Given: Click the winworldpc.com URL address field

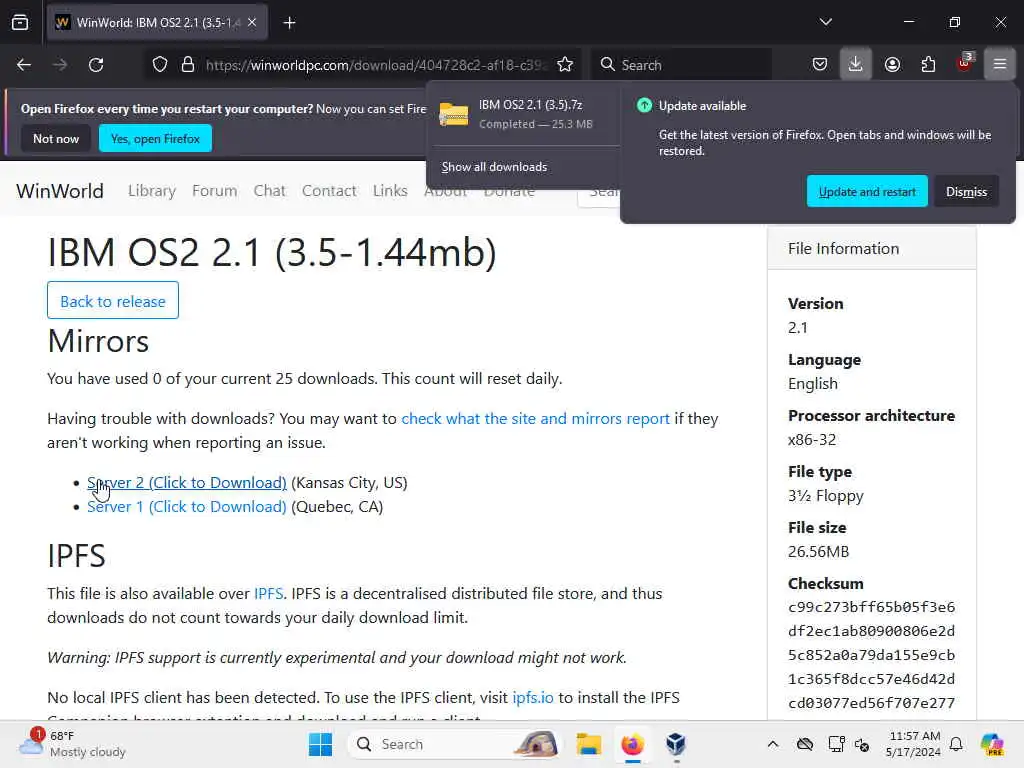Looking at the screenshot, I should (x=376, y=65).
